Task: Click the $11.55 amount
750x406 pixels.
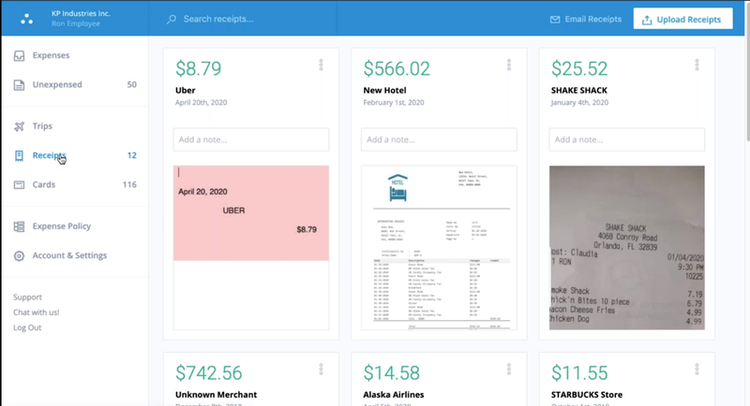Action: (579, 373)
